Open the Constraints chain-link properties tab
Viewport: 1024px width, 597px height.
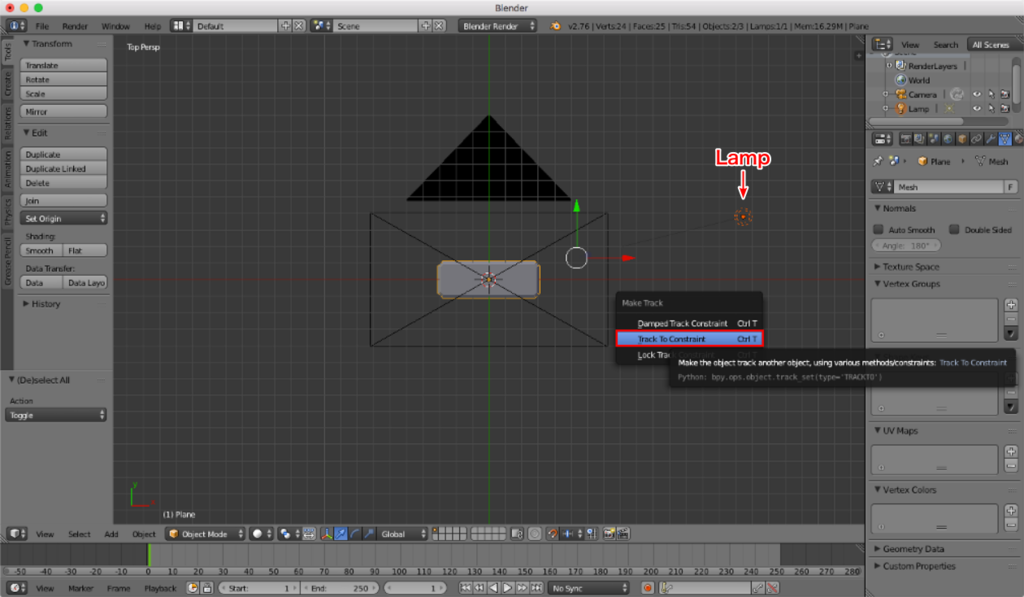976,139
